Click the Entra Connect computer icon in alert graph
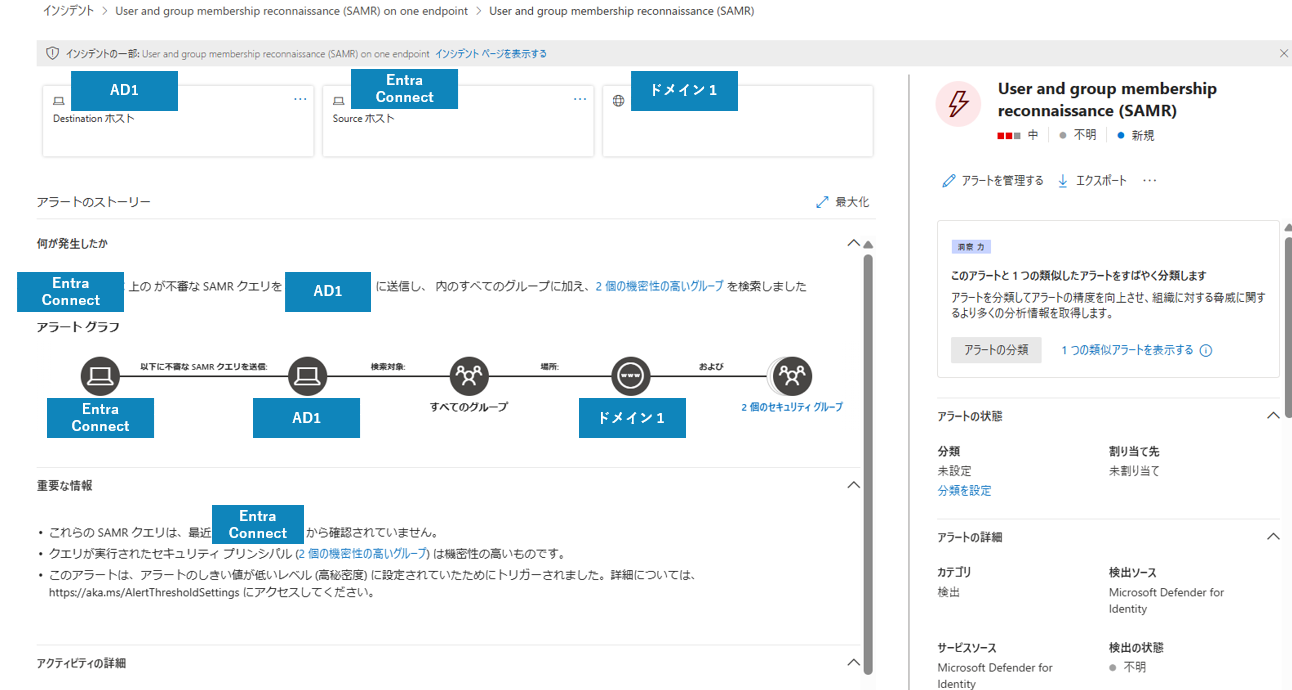Screen dimensions: 1292x690 [x=100, y=375]
